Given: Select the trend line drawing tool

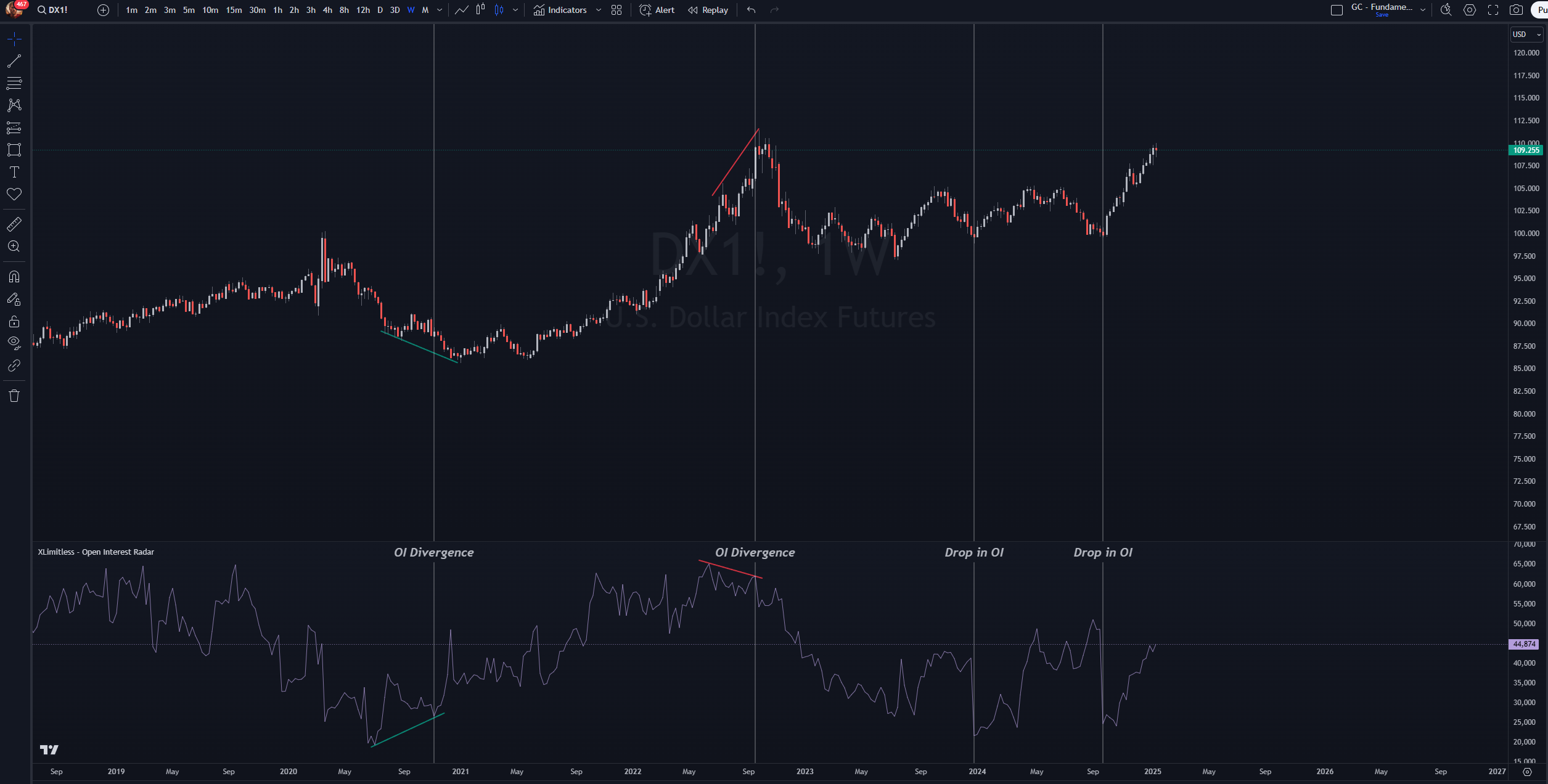Looking at the screenshot, I should (x=14, y=61).
